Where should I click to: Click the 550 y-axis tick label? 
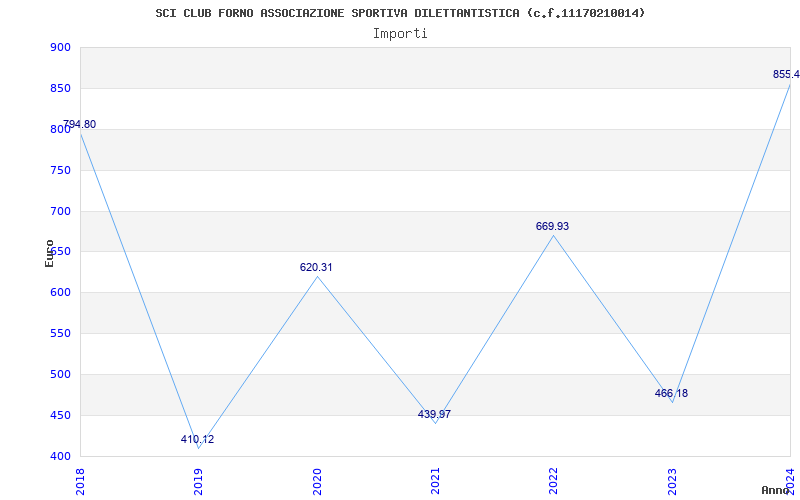(x=60, y=334)
